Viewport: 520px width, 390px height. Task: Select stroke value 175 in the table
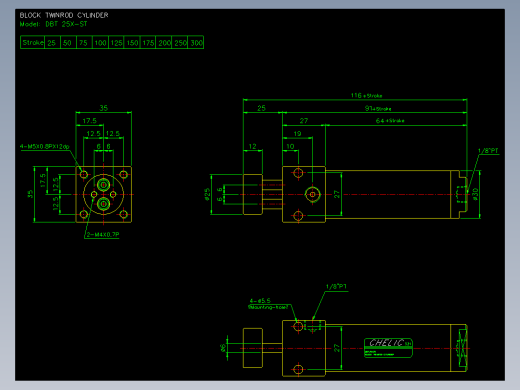point(148,43)
